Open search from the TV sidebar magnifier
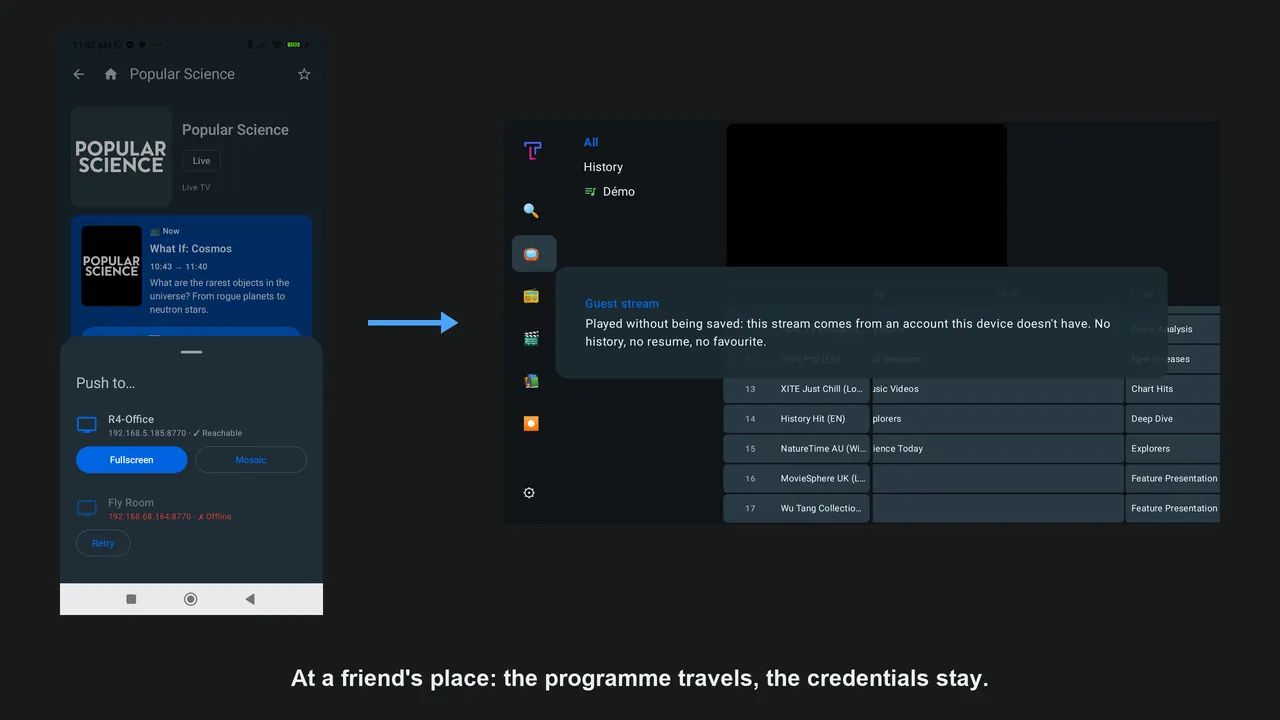Screen dimensions: 1280x720 pos(531,210)
